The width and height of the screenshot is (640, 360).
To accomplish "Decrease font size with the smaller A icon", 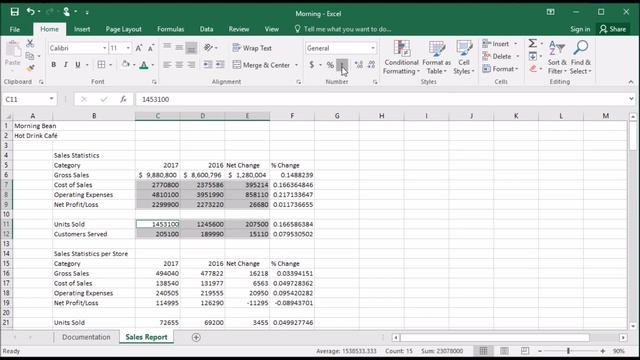I will coord(151,48).
